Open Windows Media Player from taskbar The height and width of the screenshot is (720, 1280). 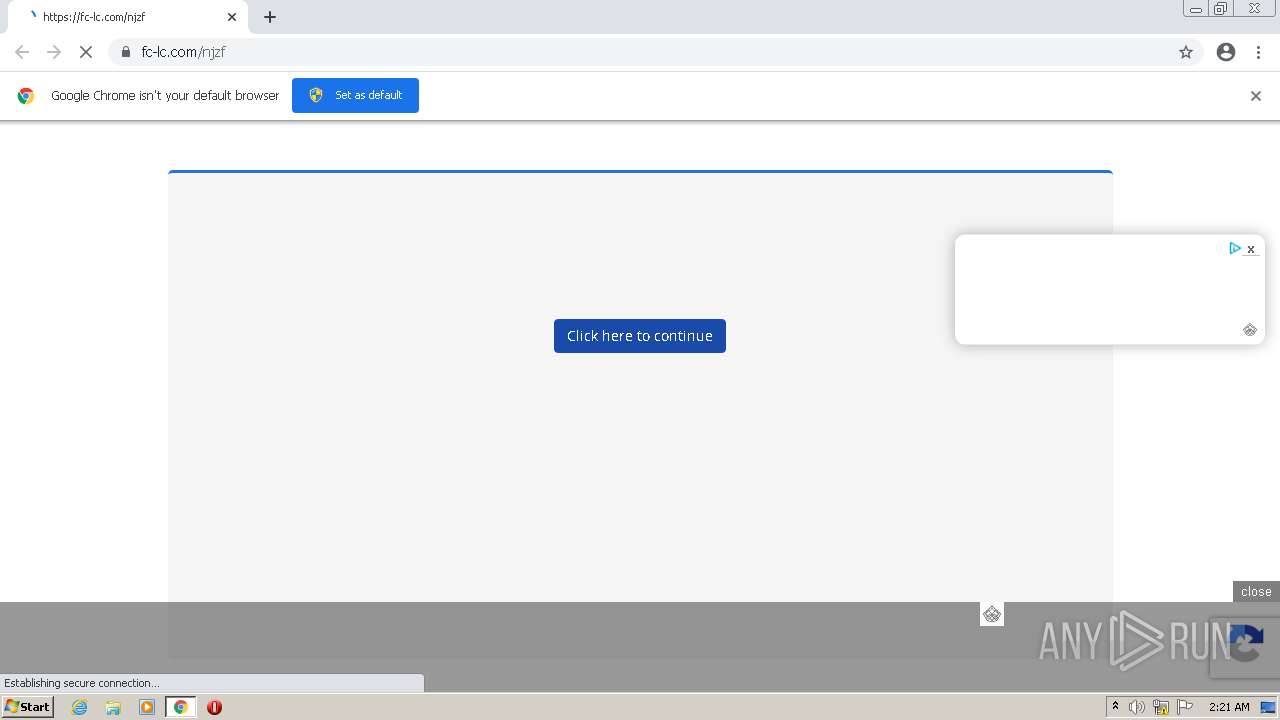tap(147, 707)
